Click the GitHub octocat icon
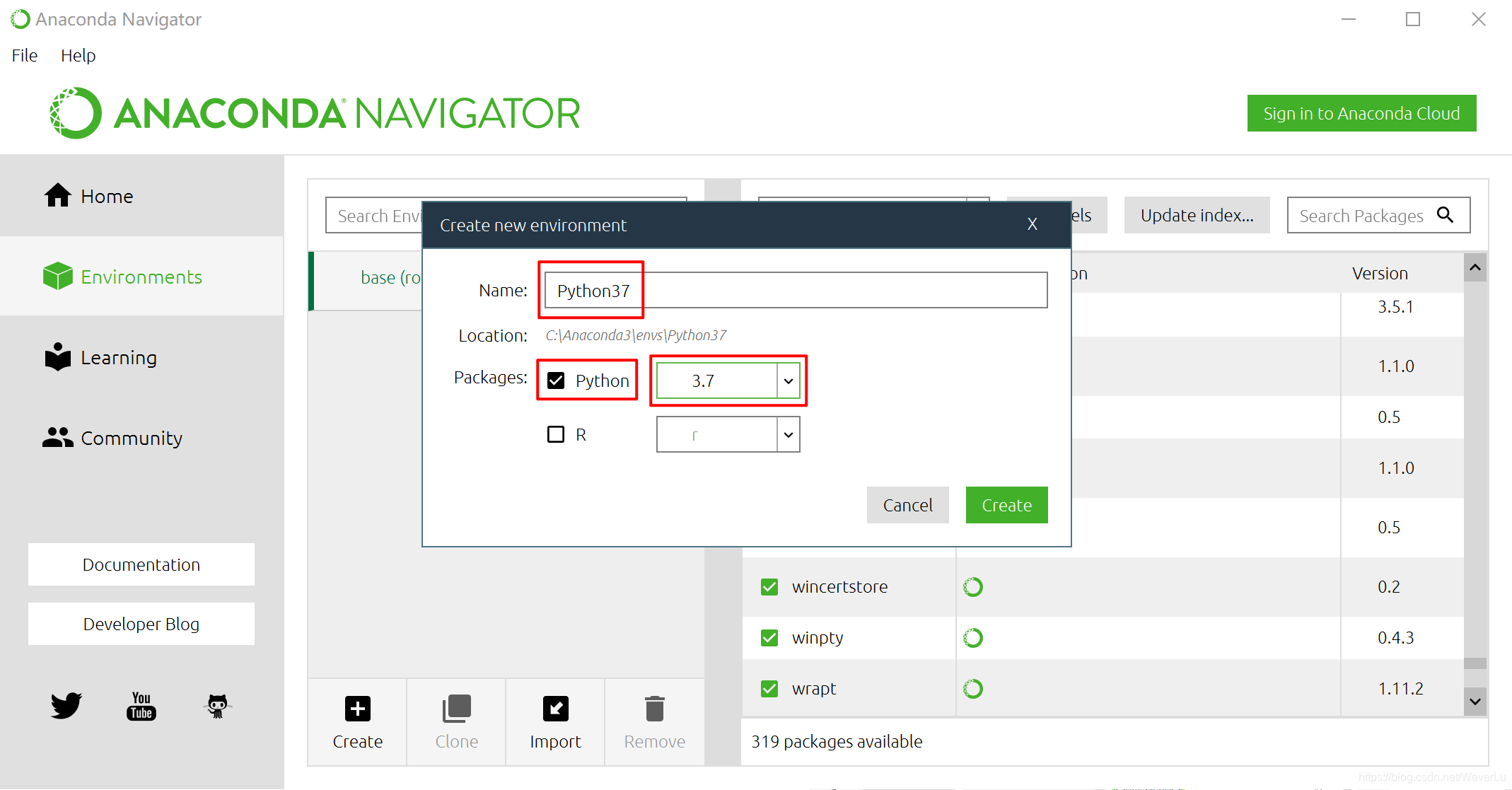Image resolution: width=1512 pixels, height=790 pixels. 217,706
